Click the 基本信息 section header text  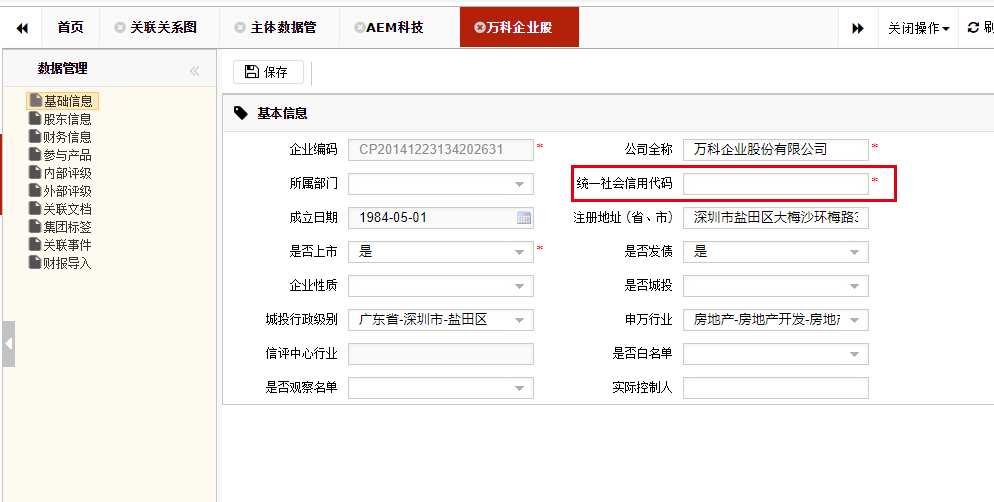tap(282, 113)
